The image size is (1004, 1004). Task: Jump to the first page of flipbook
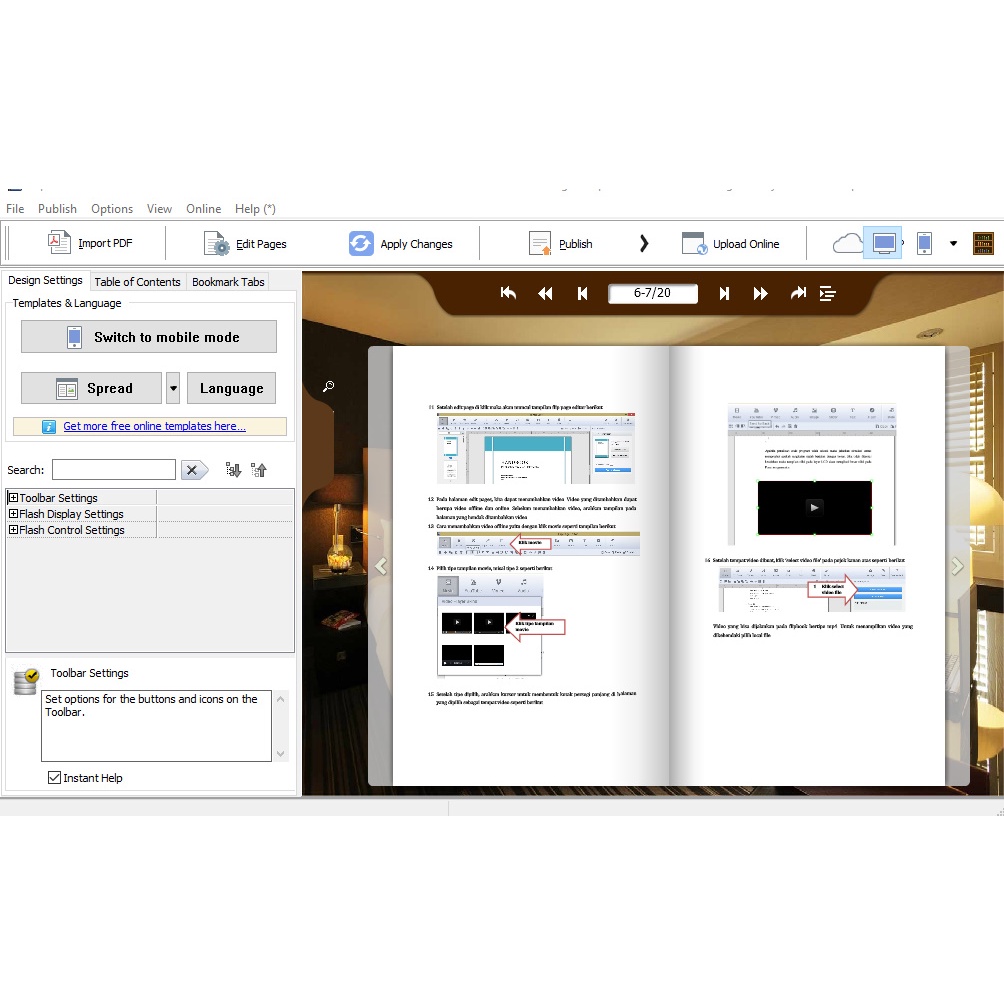click(508, 293)
